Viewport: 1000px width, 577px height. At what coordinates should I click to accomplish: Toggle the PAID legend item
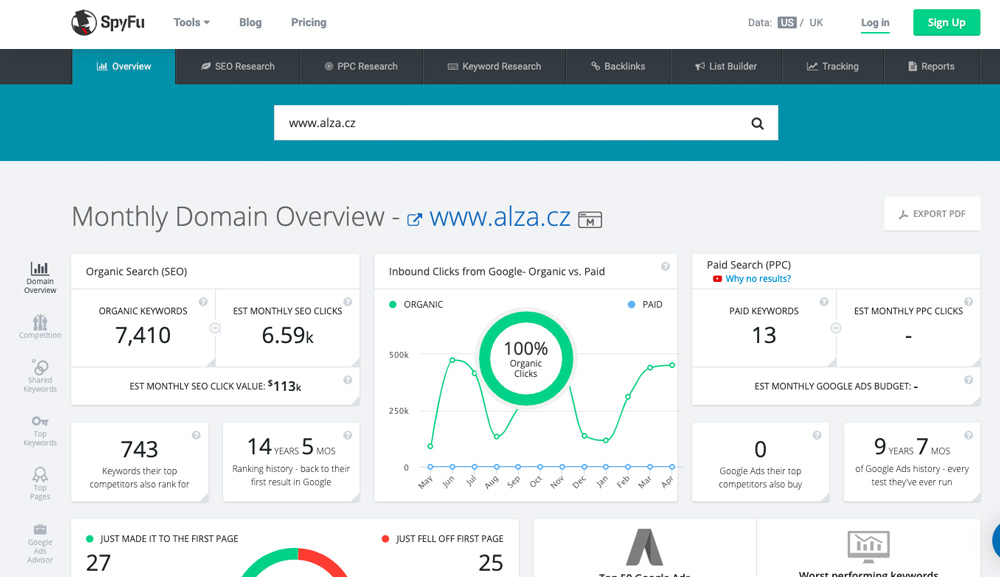click(645, 305)
